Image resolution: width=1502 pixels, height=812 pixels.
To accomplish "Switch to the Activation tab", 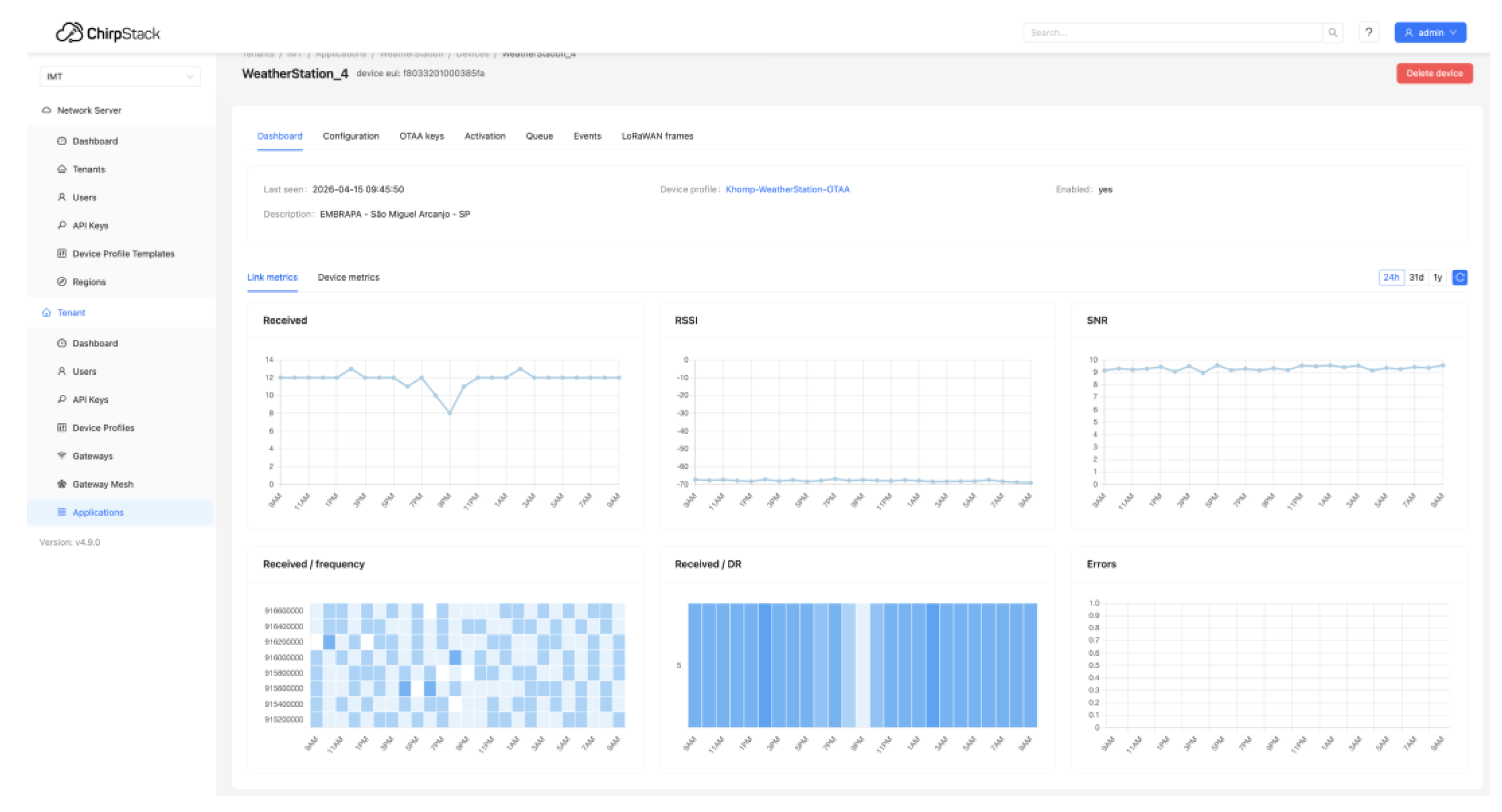I will pos(485,136).
